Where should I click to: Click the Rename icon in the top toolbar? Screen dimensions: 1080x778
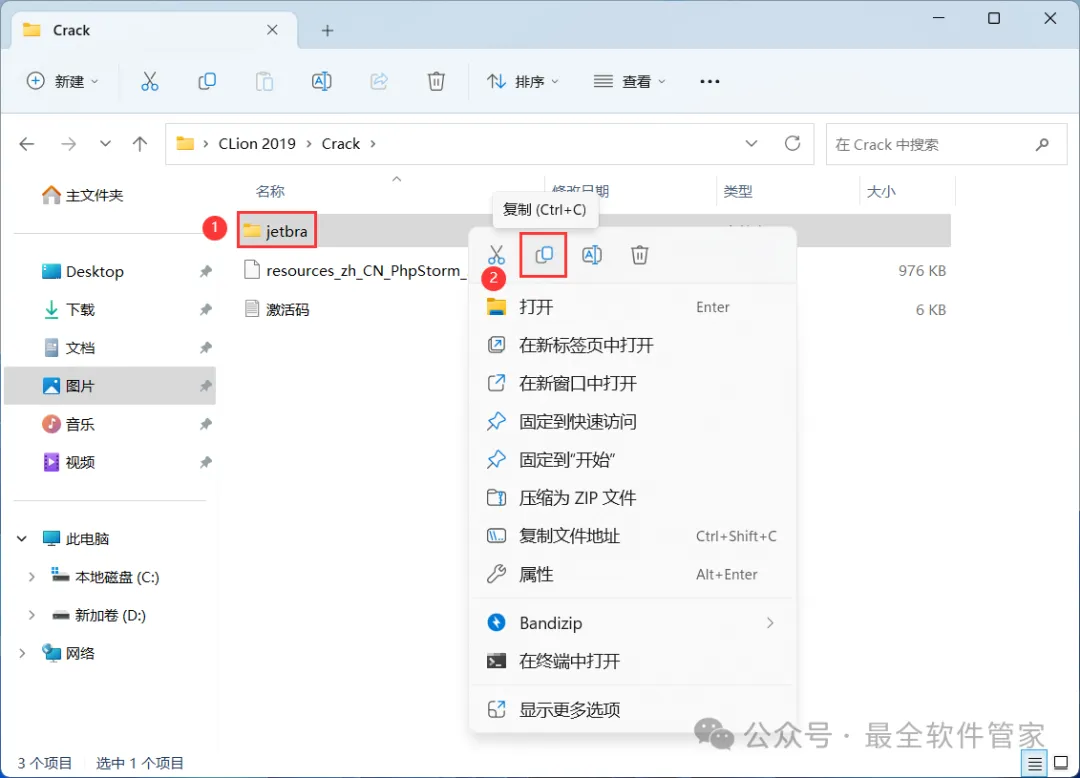point(322,81)
